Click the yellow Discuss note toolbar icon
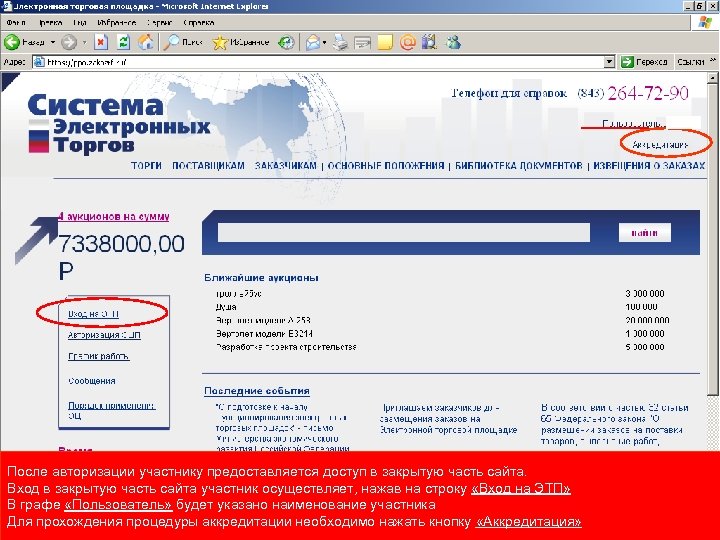This screenshot has height=540, width=720. coord(385,42)
